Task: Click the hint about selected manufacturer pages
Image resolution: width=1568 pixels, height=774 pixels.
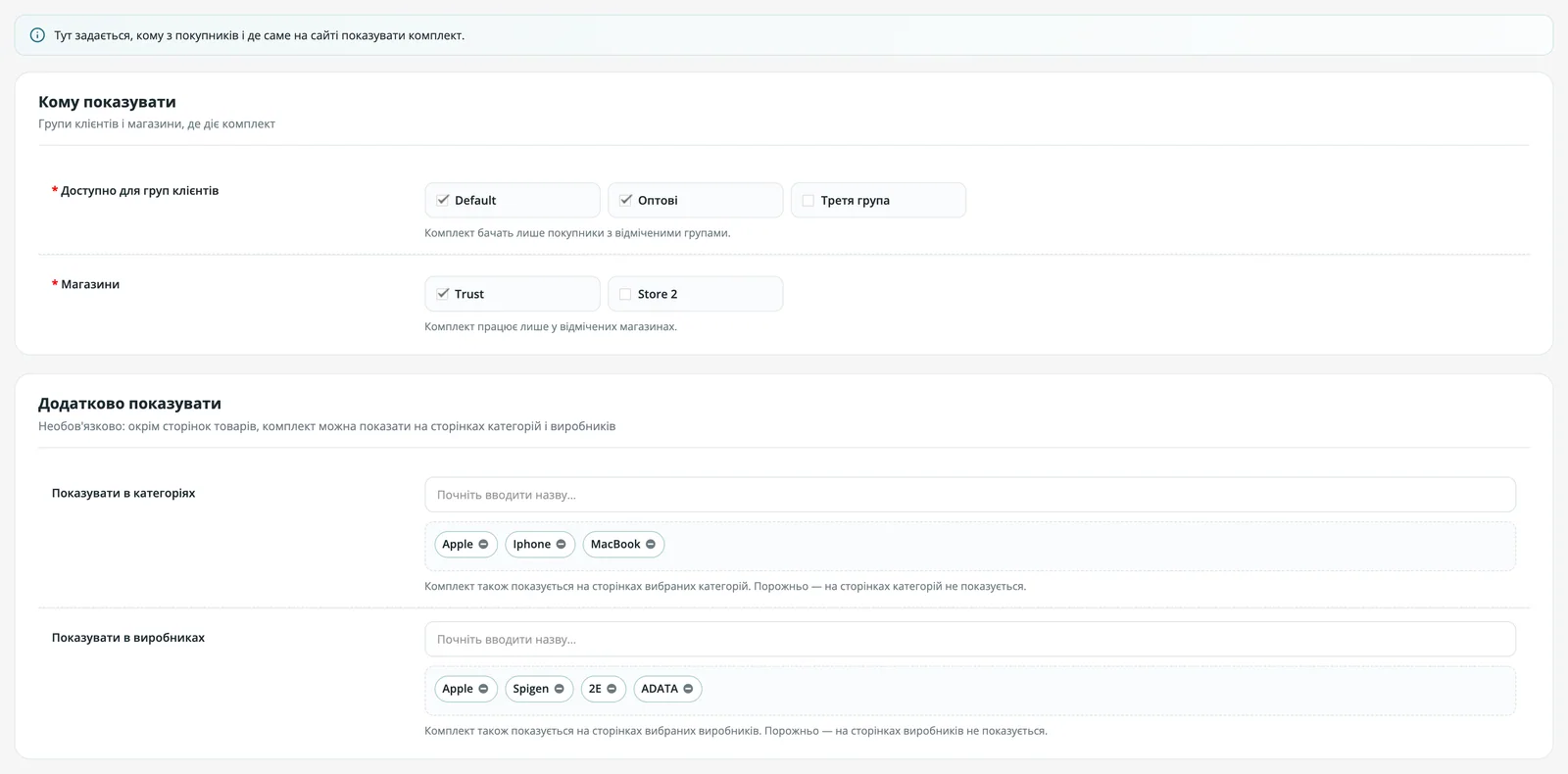Action: point(736,731)
